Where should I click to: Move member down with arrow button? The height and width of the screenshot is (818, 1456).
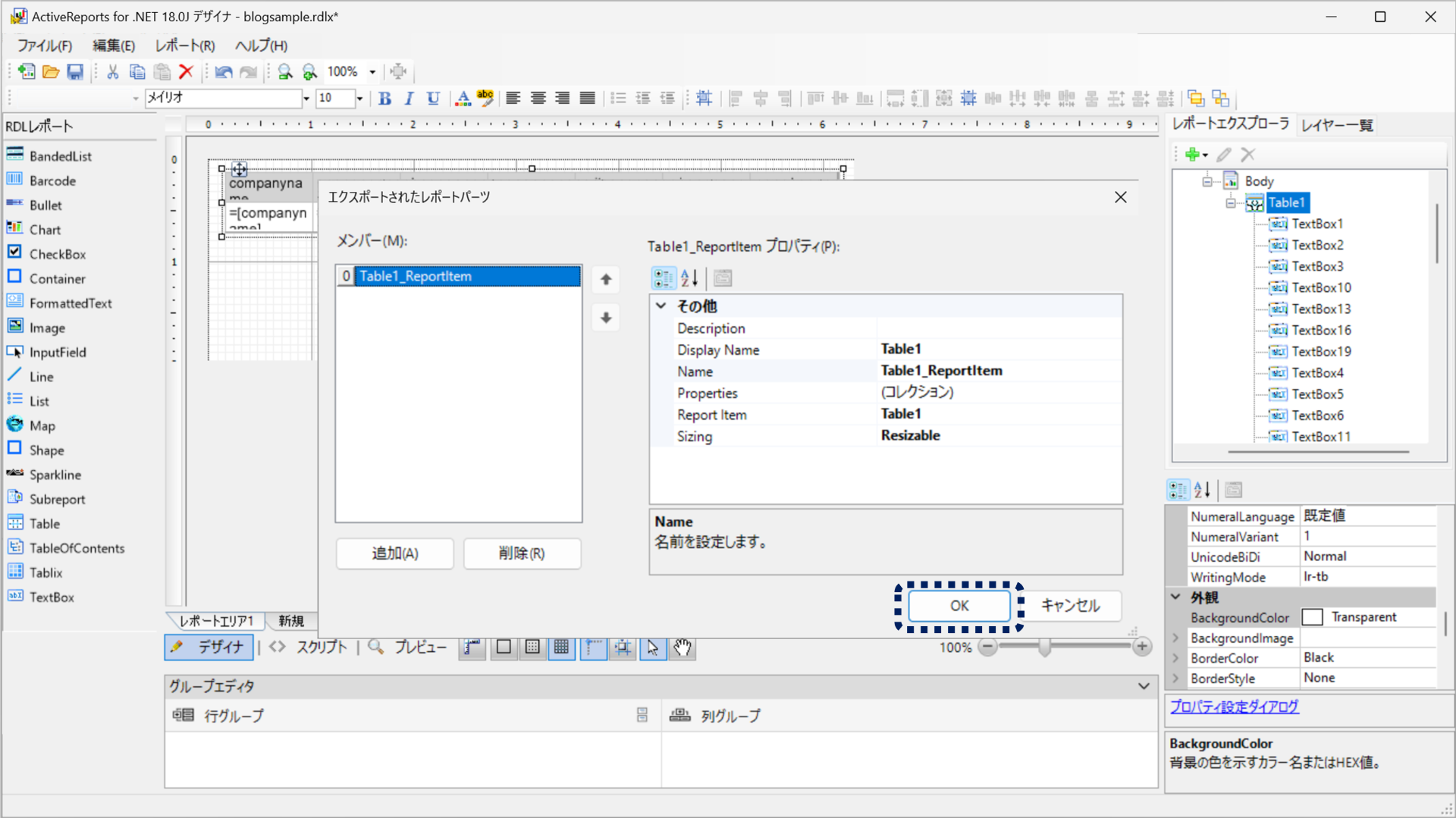click(606, 318)
